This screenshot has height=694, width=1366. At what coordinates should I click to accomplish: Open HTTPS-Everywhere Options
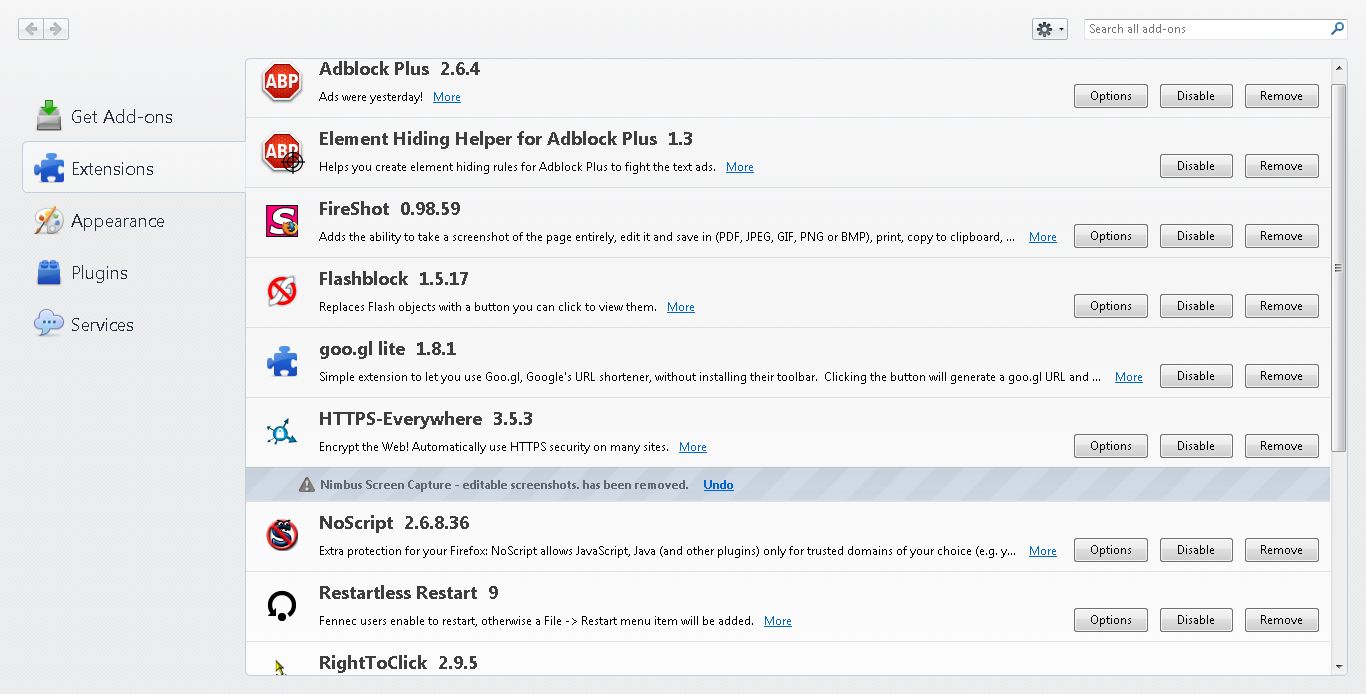pos(1111,446)
